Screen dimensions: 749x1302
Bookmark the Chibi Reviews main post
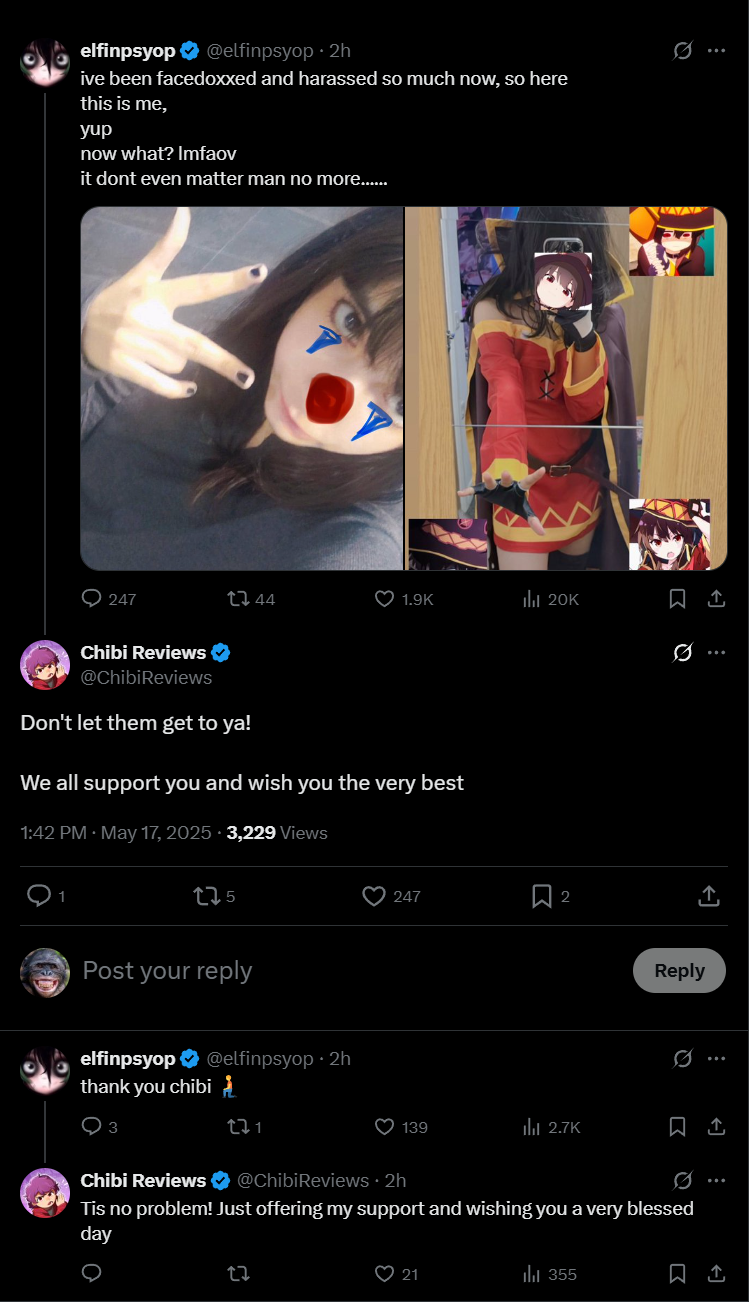point(542,896)
